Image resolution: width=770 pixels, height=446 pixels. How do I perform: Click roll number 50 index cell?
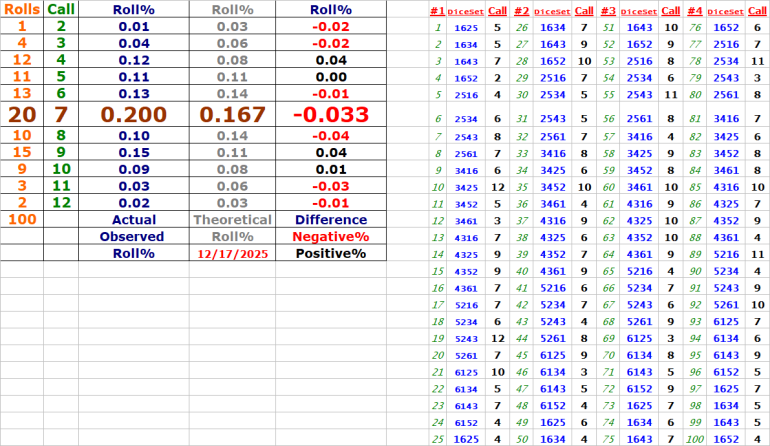[x=521, y=439]
